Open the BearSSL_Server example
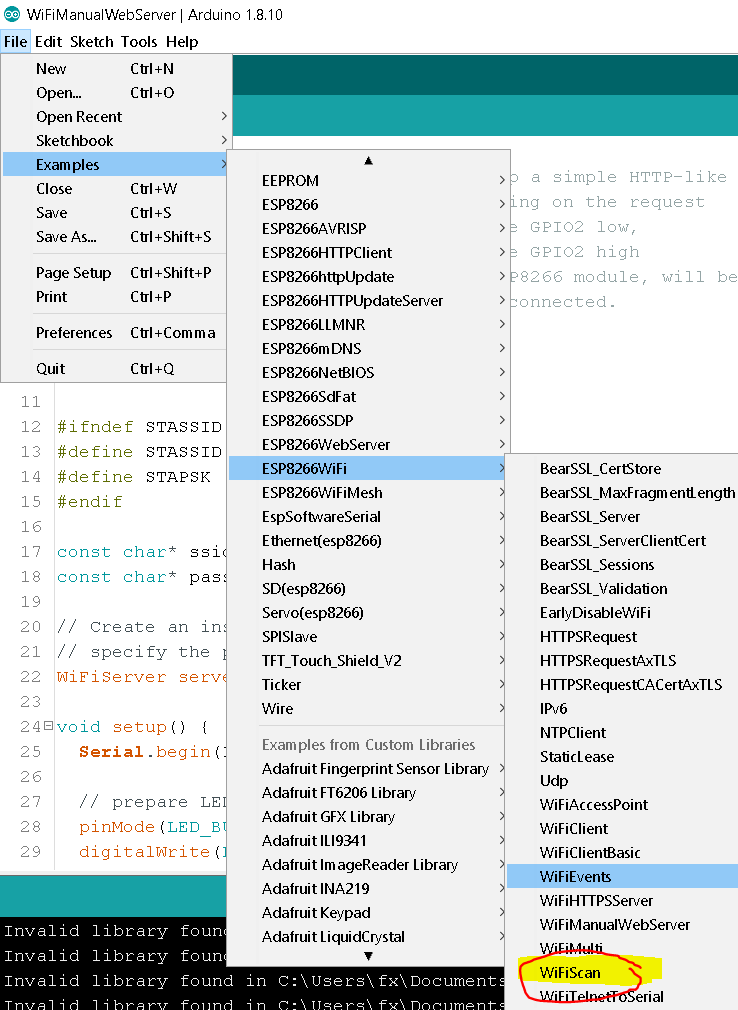Image resolution: width=738 pixels, height=1010 pixels. point(622,517)
